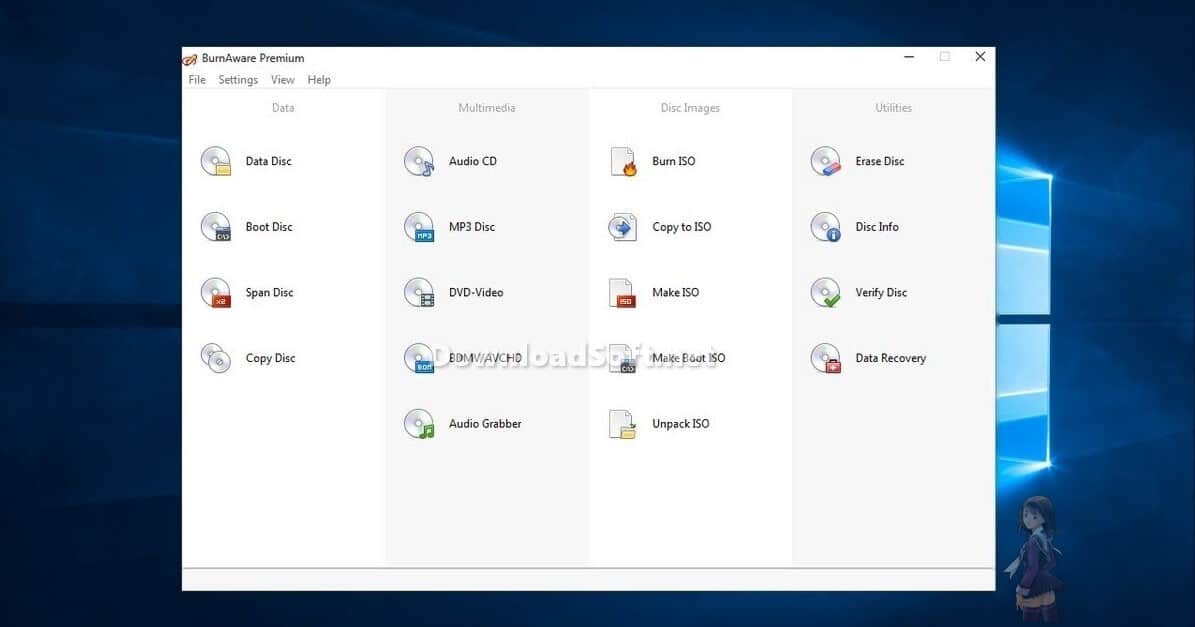Choose the Copy Disc label
Image resolution: width=1195 pixels, height=627 pixels.
[271, 358]
